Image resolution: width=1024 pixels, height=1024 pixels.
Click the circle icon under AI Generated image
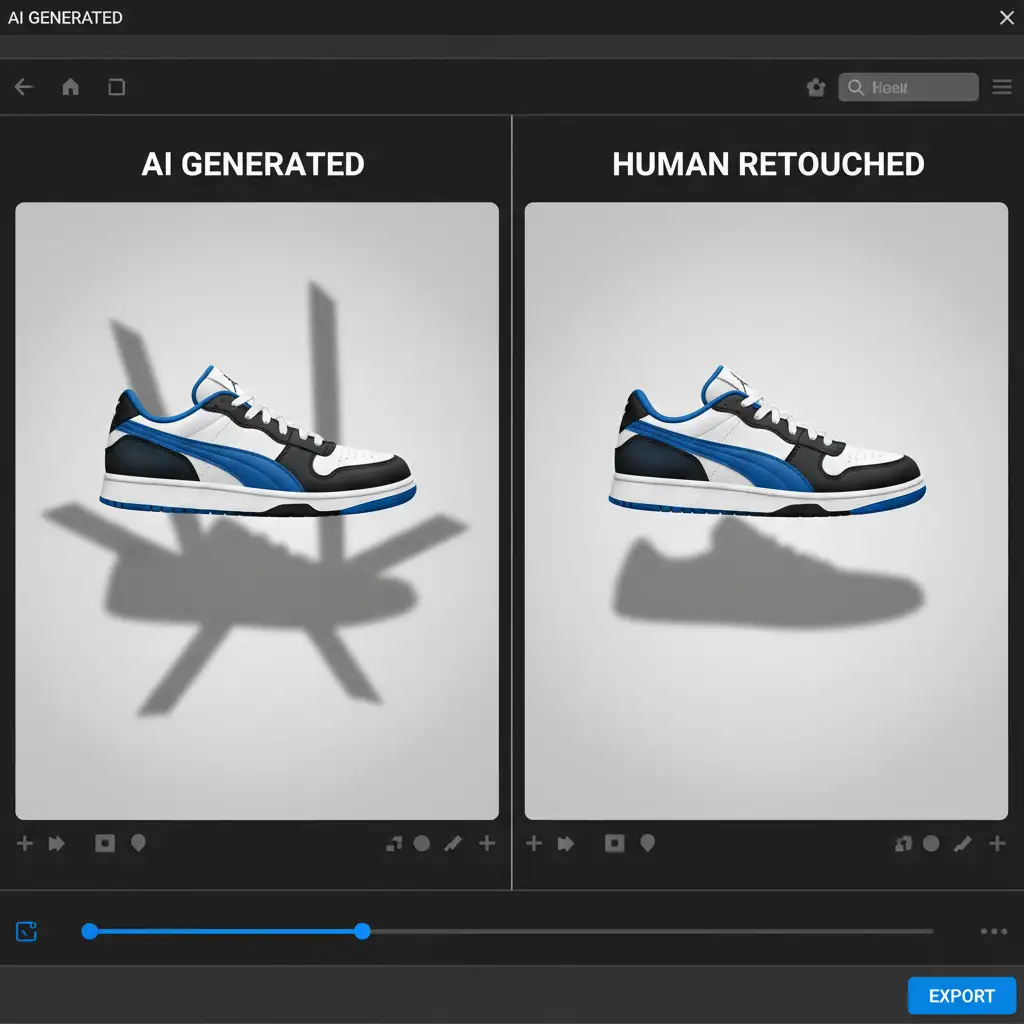[422, 844]
